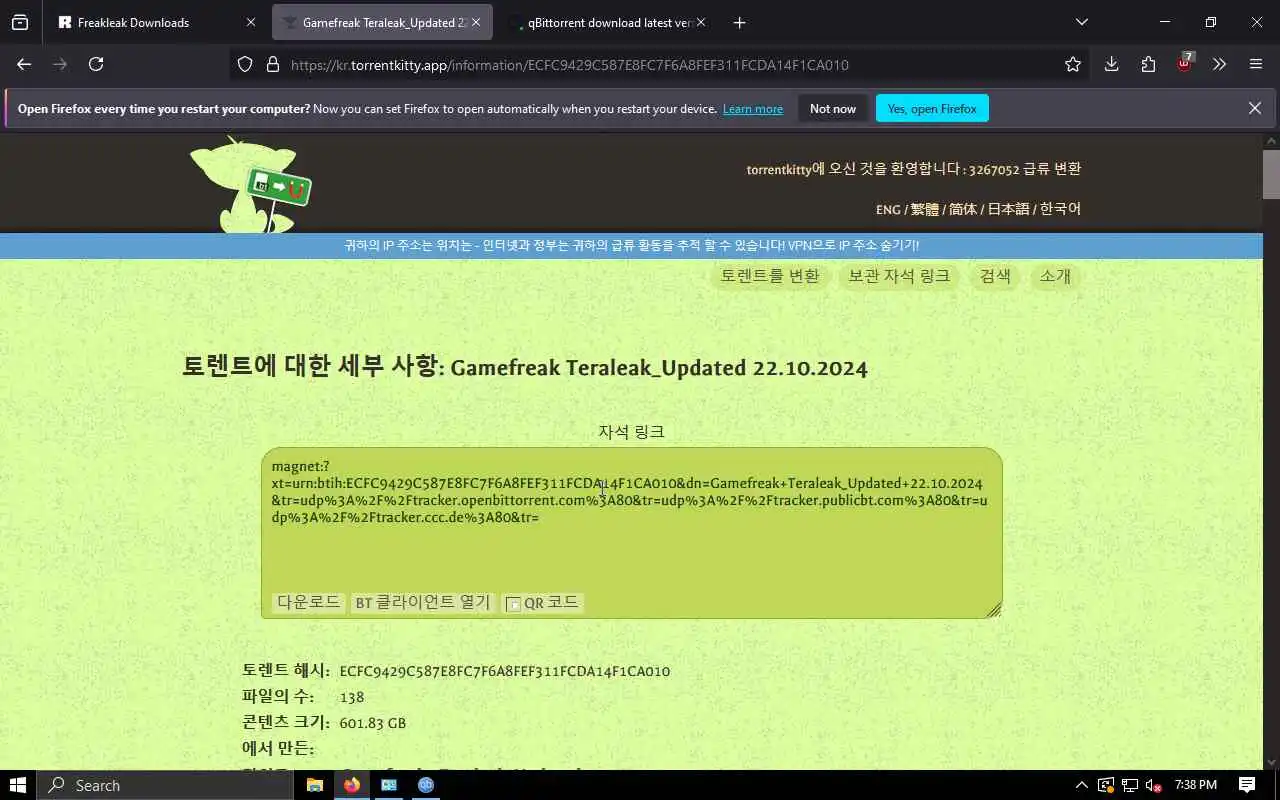Image resolution: width=1280 pixels, height=800 pixels.
Task: Grab the magnet text area corner handle
Action: [x=994, y=610]
